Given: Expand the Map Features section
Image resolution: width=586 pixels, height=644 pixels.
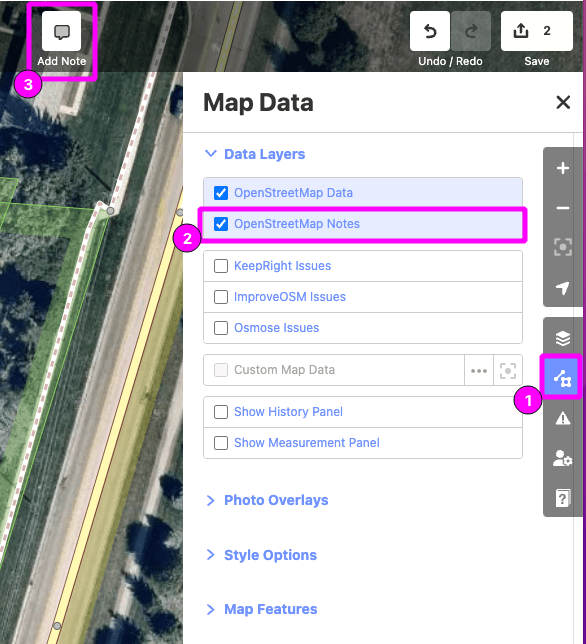Looking at the screenshot, I should click(x=262, y=609).
